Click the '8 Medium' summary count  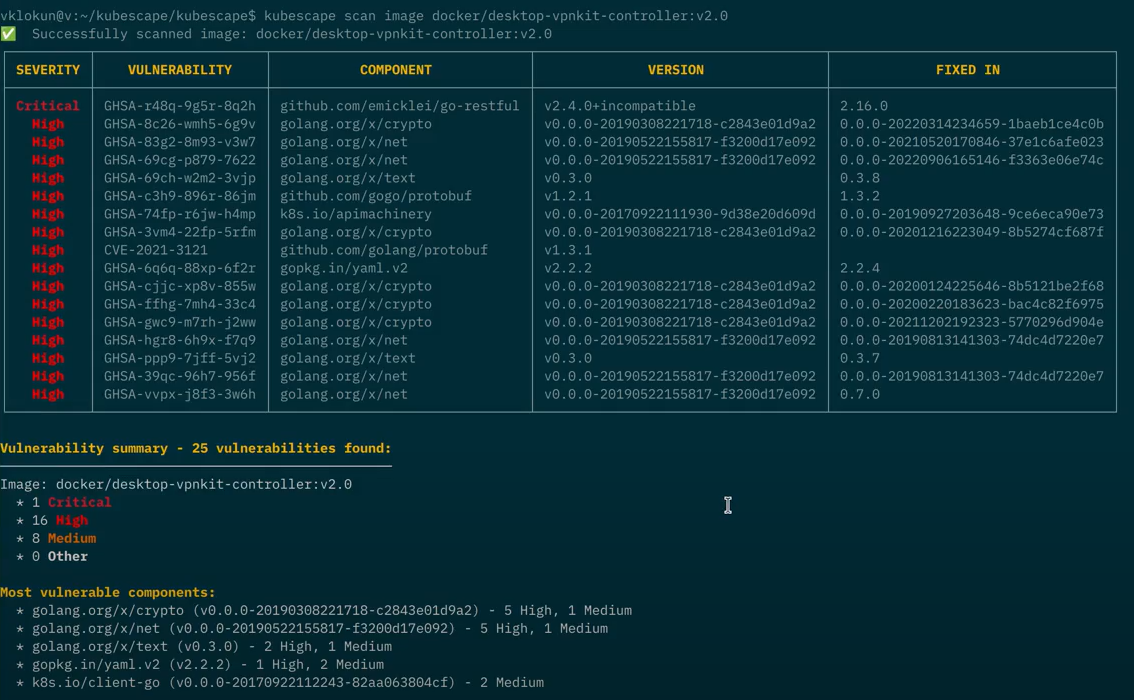coord(64,539)
